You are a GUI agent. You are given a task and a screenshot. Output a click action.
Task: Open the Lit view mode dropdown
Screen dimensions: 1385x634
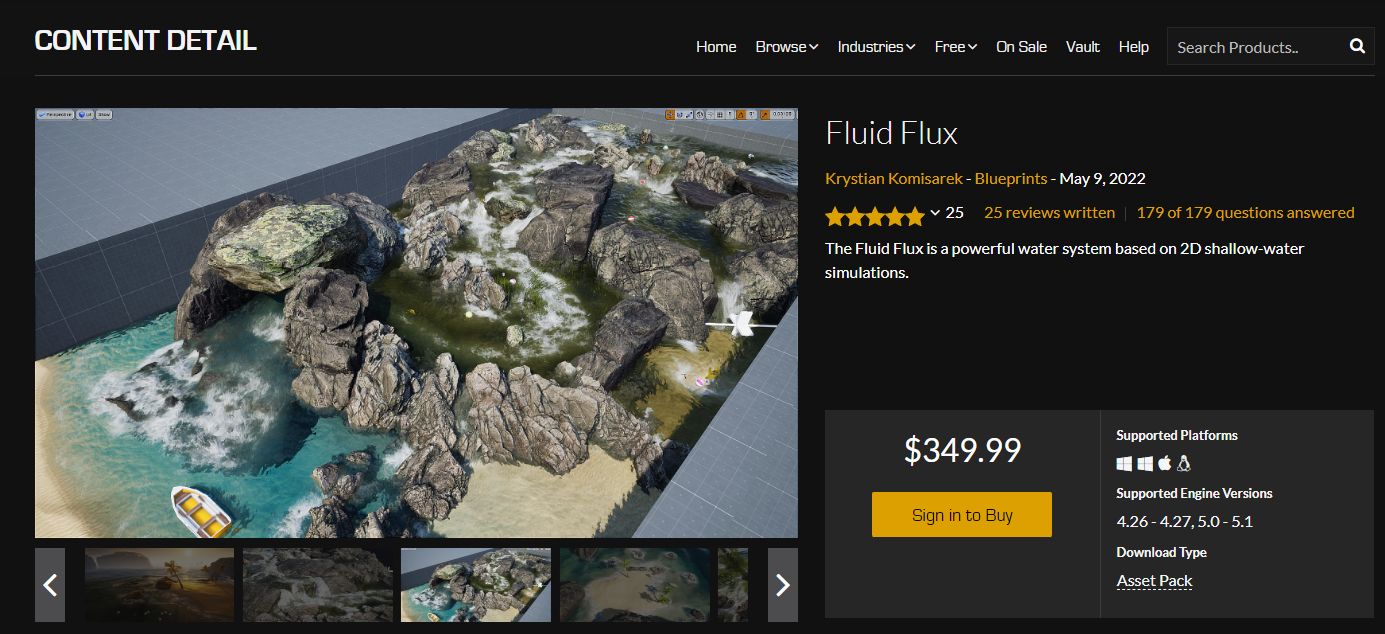pyautogui.click(x=84, y=114)
